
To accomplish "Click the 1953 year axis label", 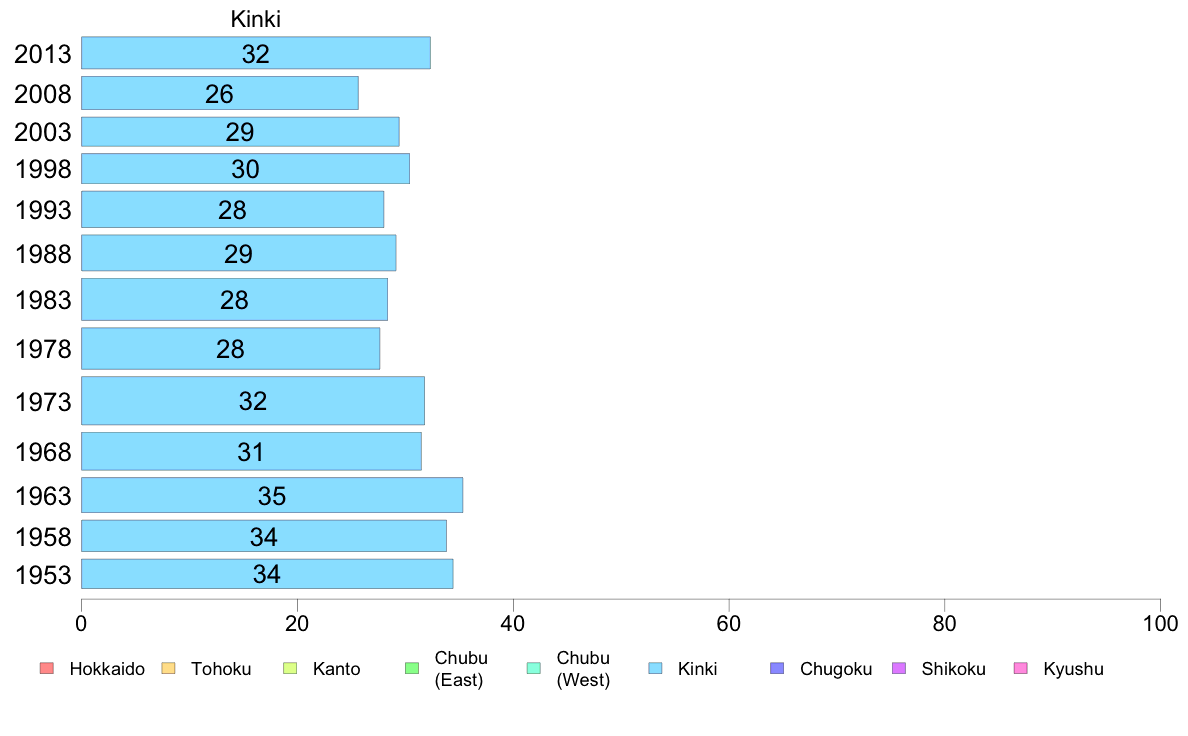I will pyautogui.click(x=43, y=575).
